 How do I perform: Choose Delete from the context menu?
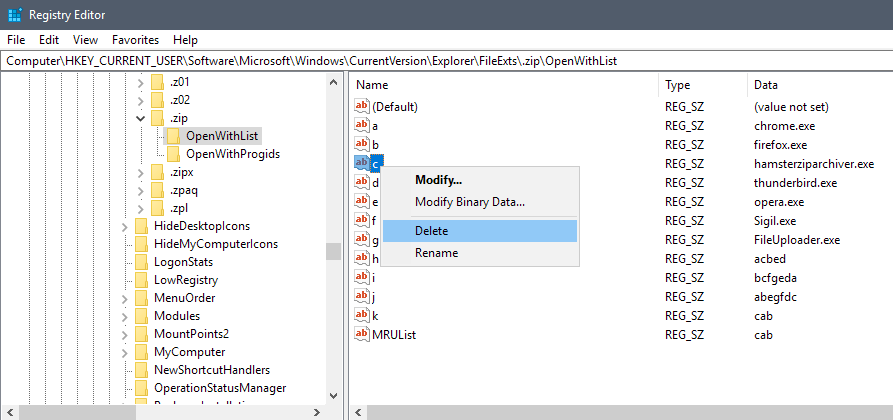click(x=480, y=231)
